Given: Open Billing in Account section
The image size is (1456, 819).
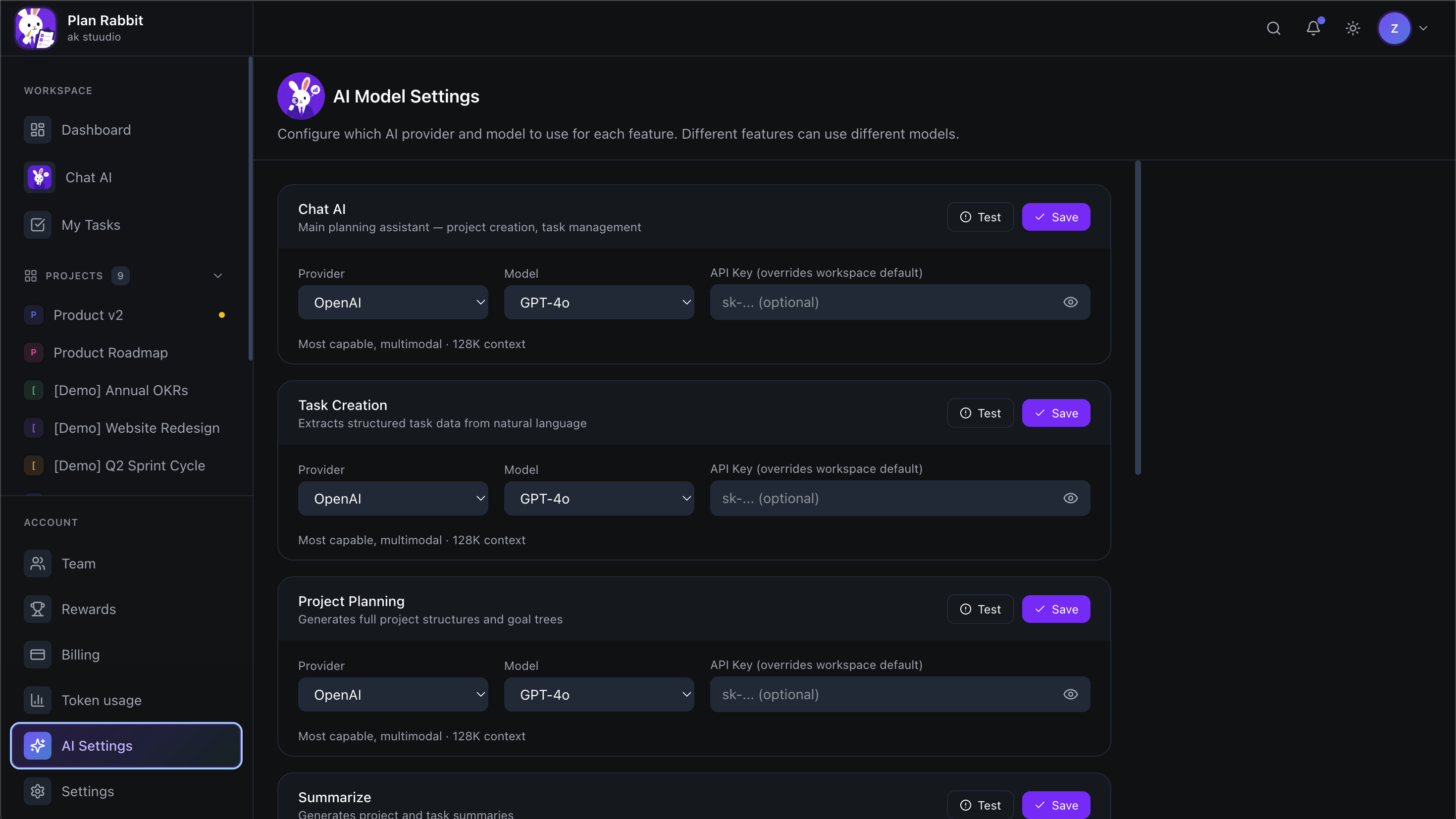Looking at the screenshot, I should pyautogui.click(x=126, y=655).
